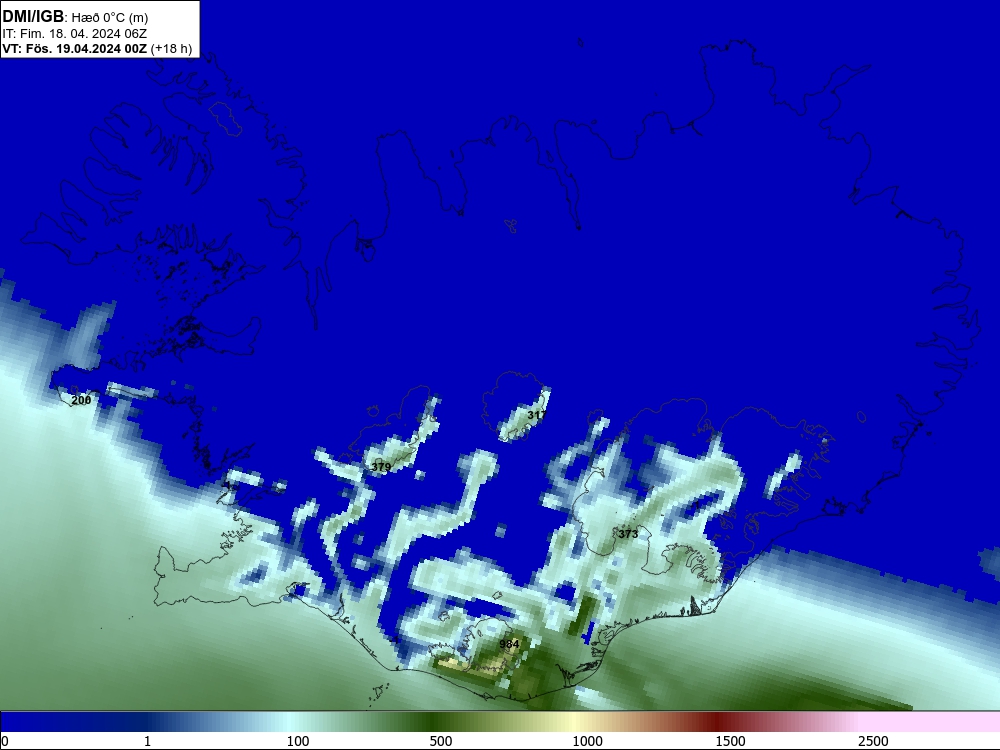This screenshot has width=1000, height=750.
Task: Click the 984 height label on the map
Action: tap(509, 644)
